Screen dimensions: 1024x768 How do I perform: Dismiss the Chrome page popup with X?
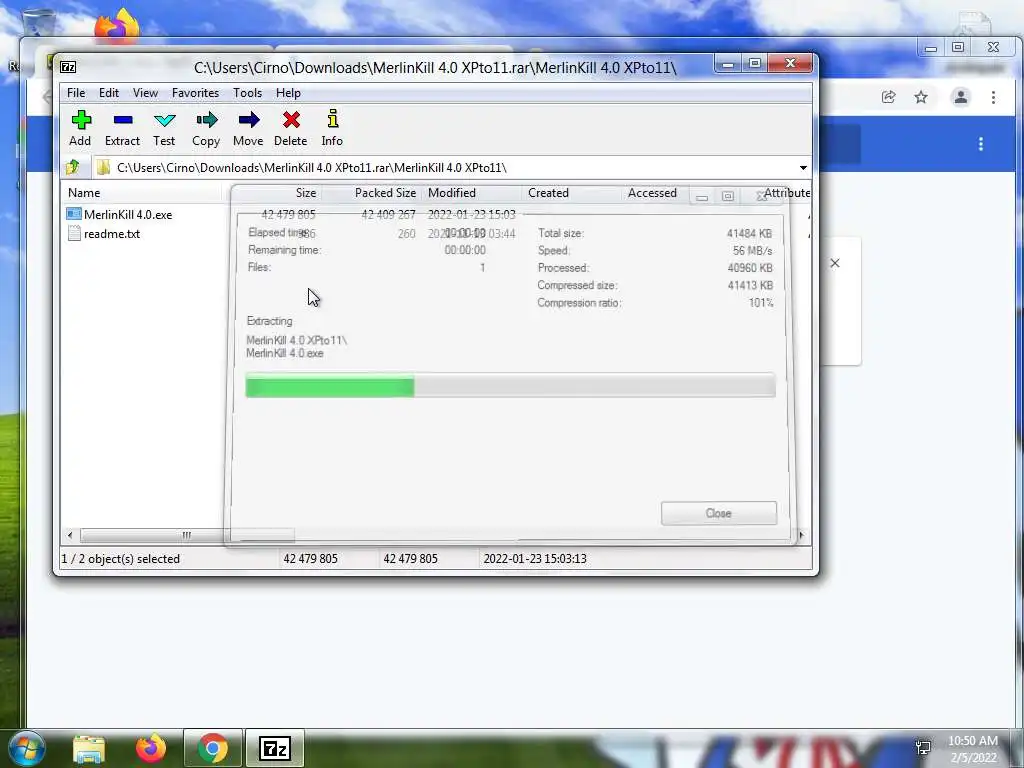835,263
